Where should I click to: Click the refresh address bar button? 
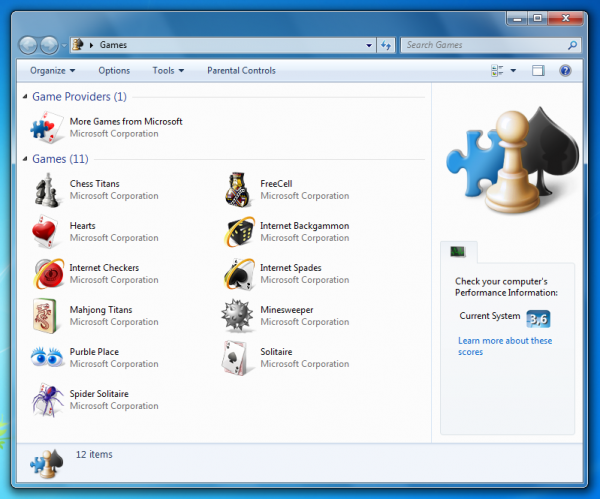(386, 45)
